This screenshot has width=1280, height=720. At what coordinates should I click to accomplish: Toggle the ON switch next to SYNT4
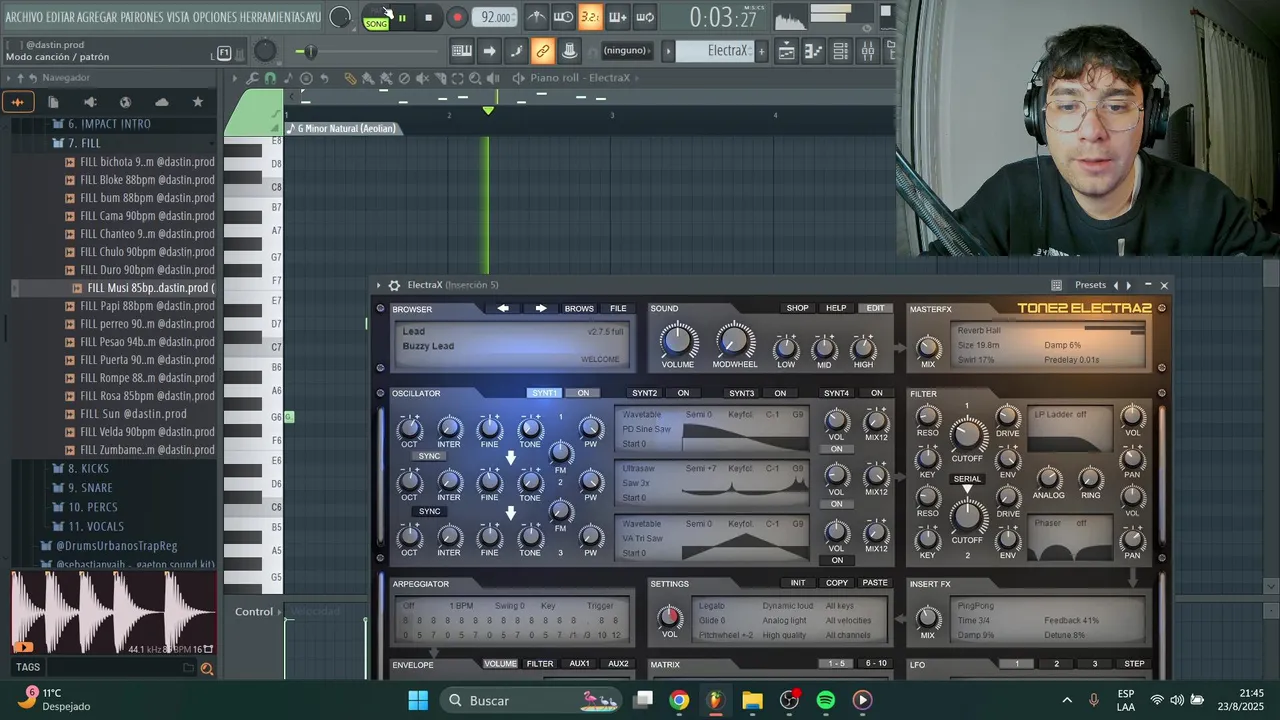coord(876,393)
